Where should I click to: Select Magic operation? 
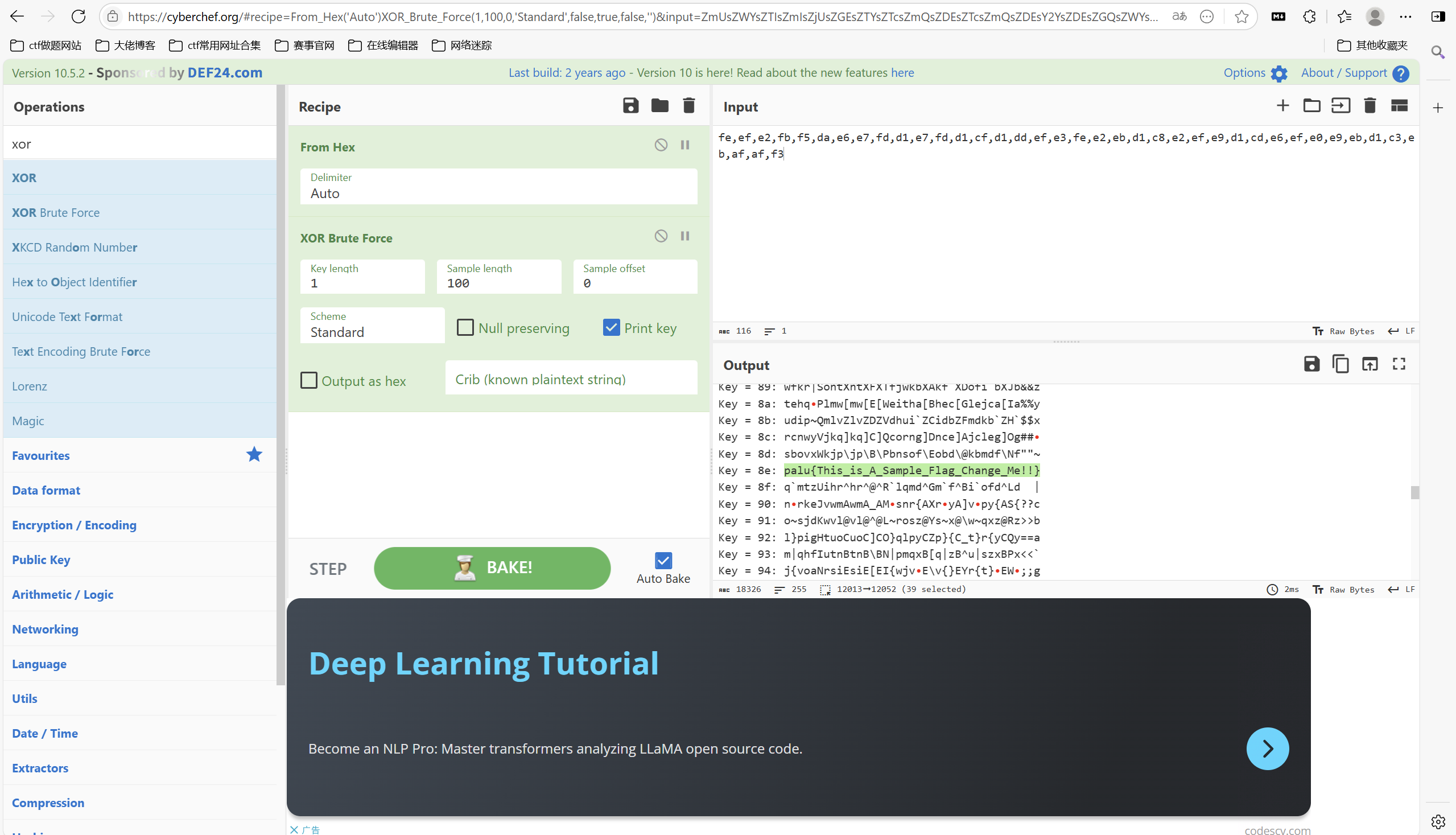(x=139, y=421)
